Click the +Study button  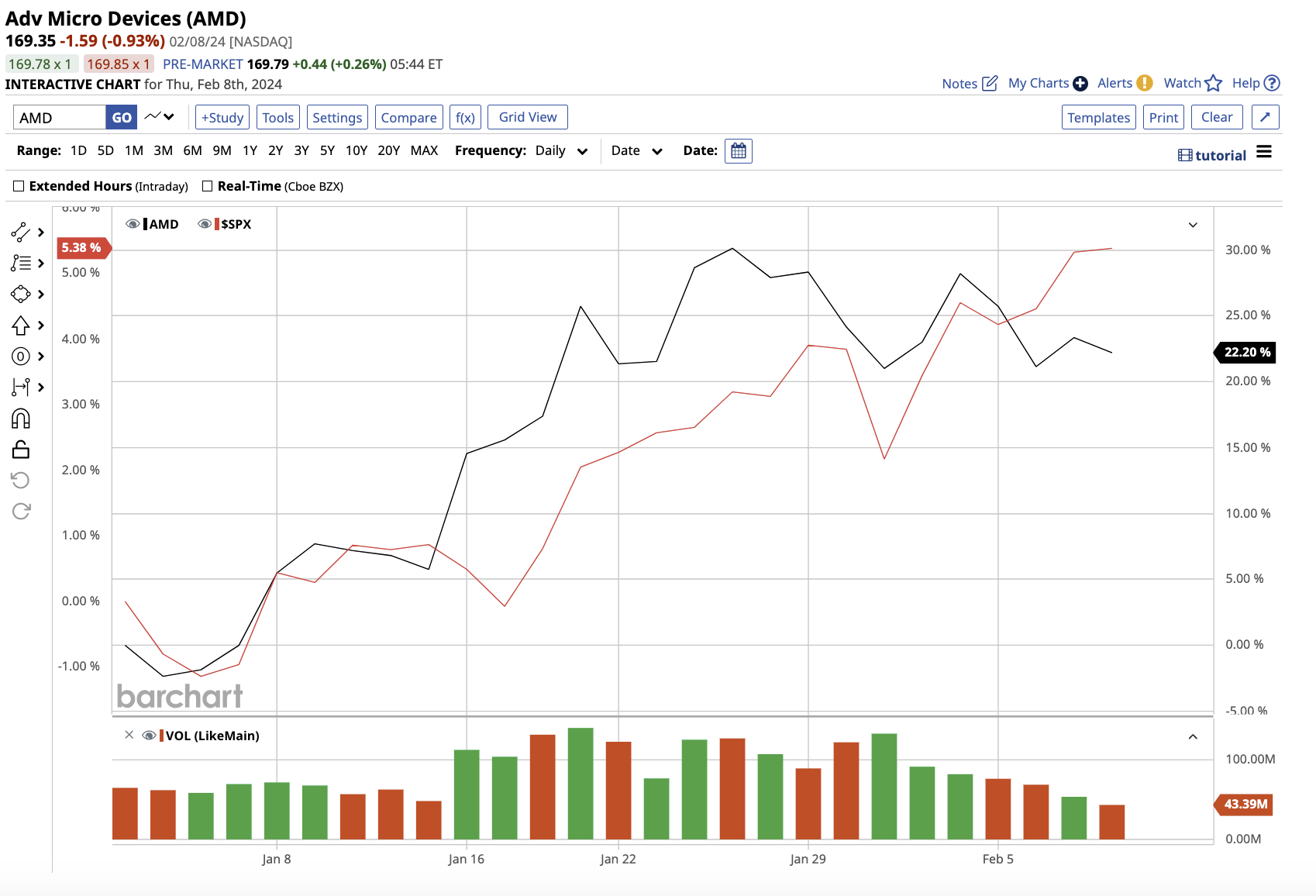tap(222, 117)
